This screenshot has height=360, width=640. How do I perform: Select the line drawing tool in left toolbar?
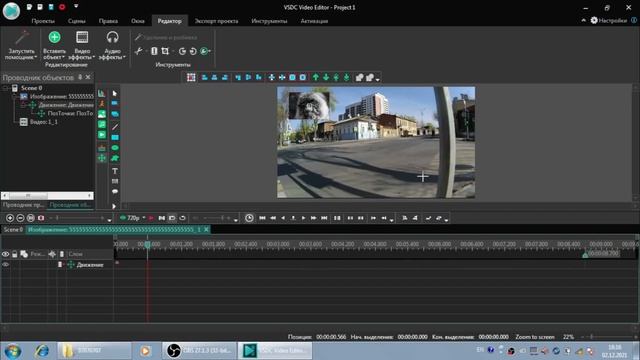click(x=115, y=127)
